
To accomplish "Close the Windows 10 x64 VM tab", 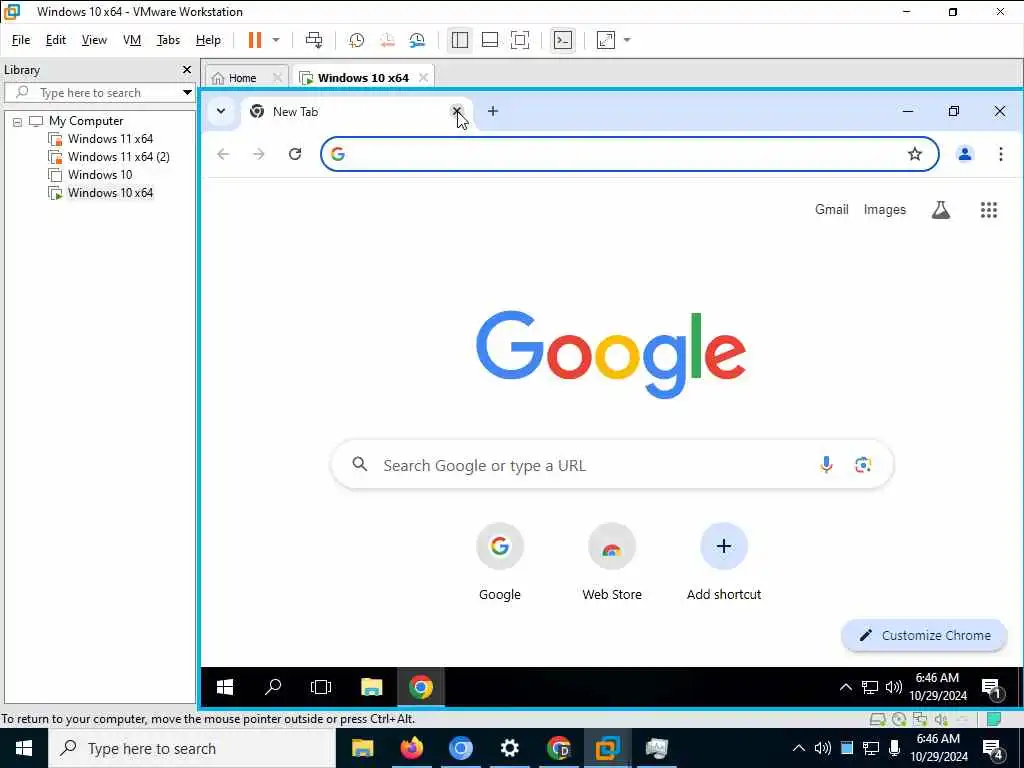I will (423, 78).
